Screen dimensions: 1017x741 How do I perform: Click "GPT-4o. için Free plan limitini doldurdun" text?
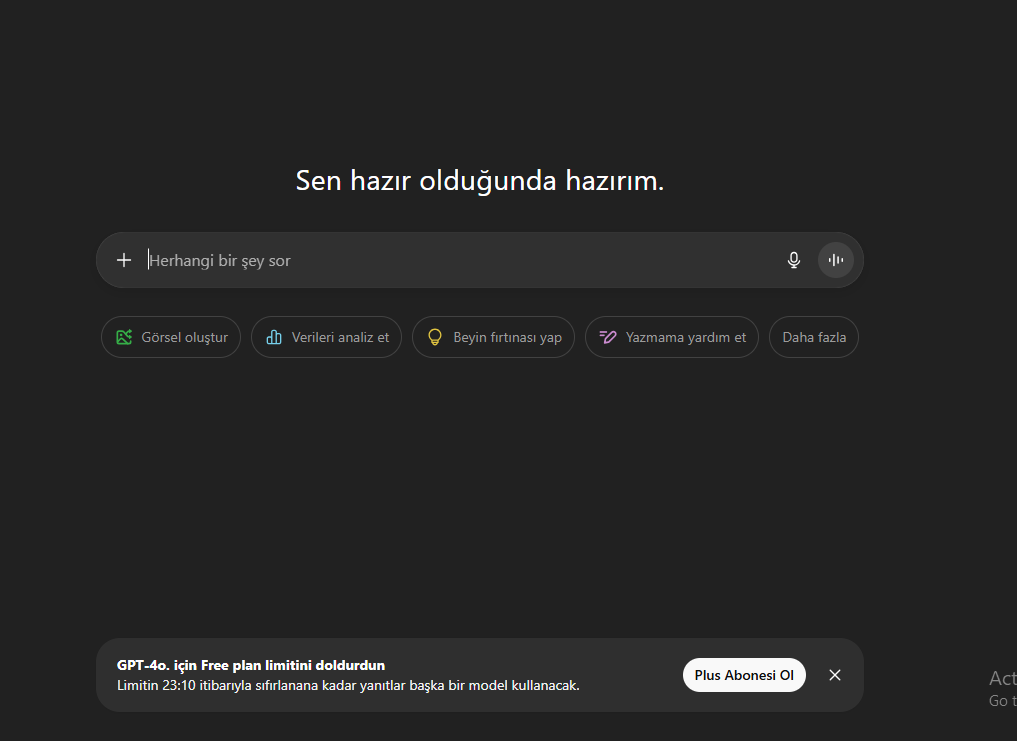(x=251, y=665)
